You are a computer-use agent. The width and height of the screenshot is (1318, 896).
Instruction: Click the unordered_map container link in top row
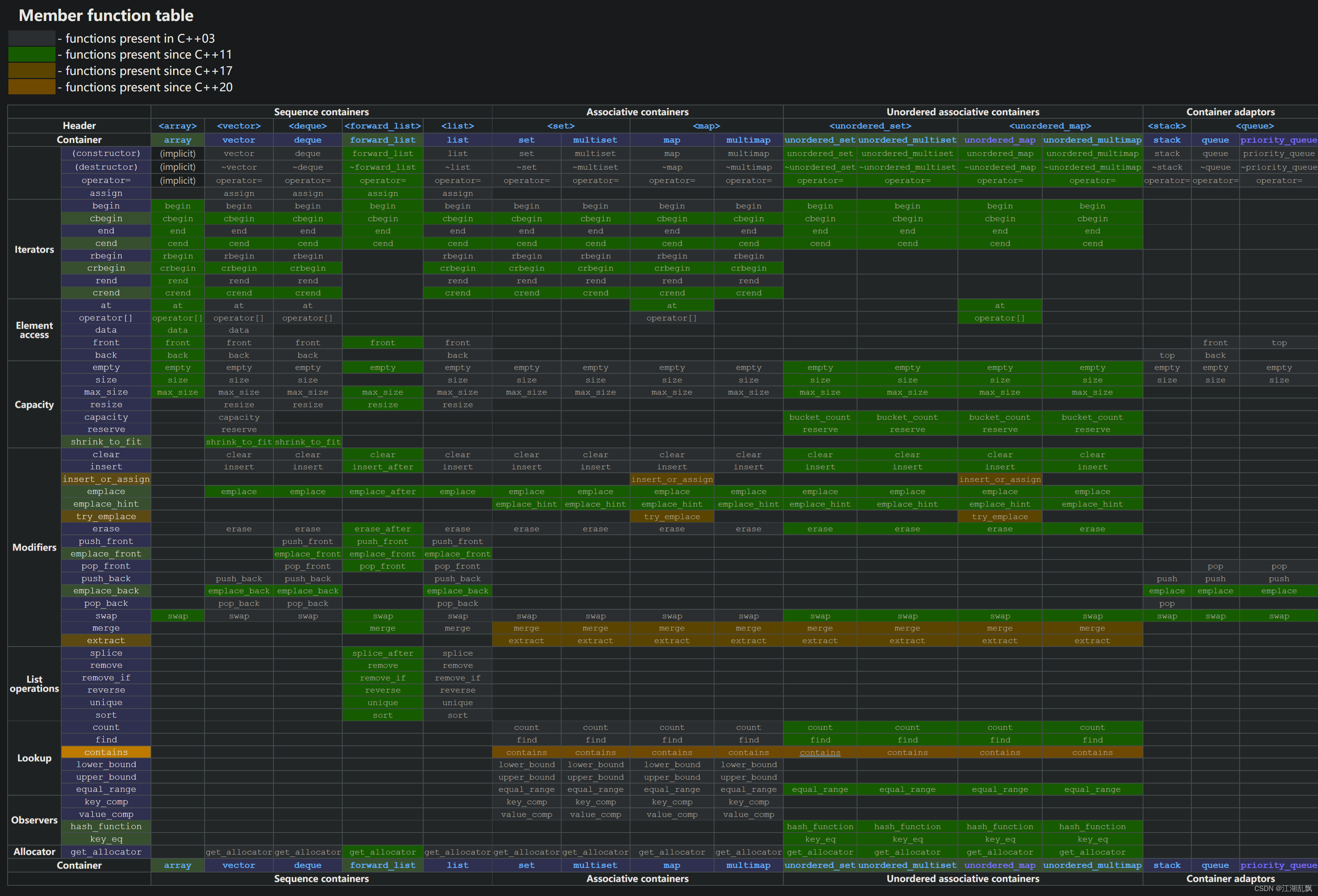[x=999, y=140]
